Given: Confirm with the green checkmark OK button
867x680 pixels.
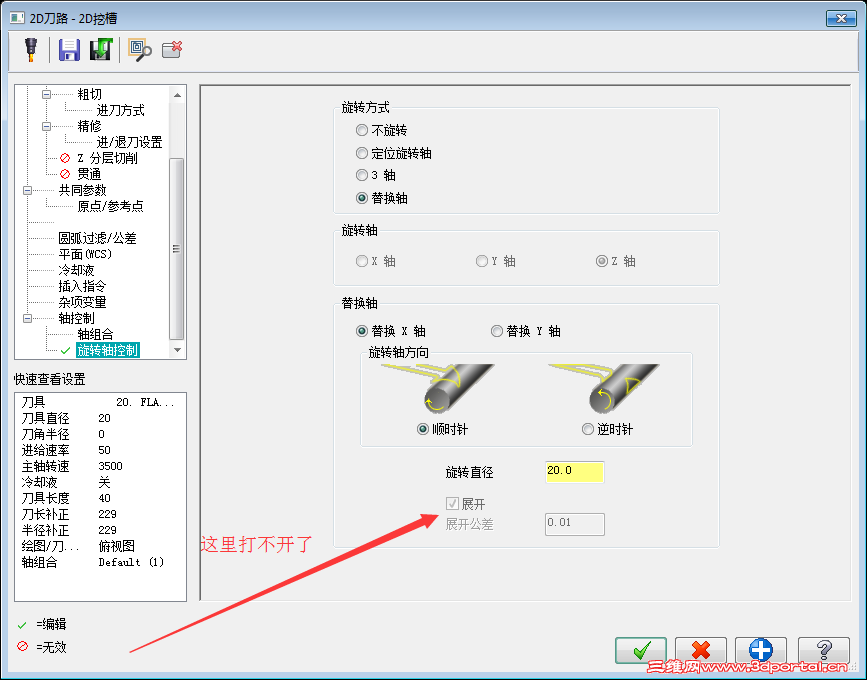Looking at the screenshot, I should coord(641,650).
